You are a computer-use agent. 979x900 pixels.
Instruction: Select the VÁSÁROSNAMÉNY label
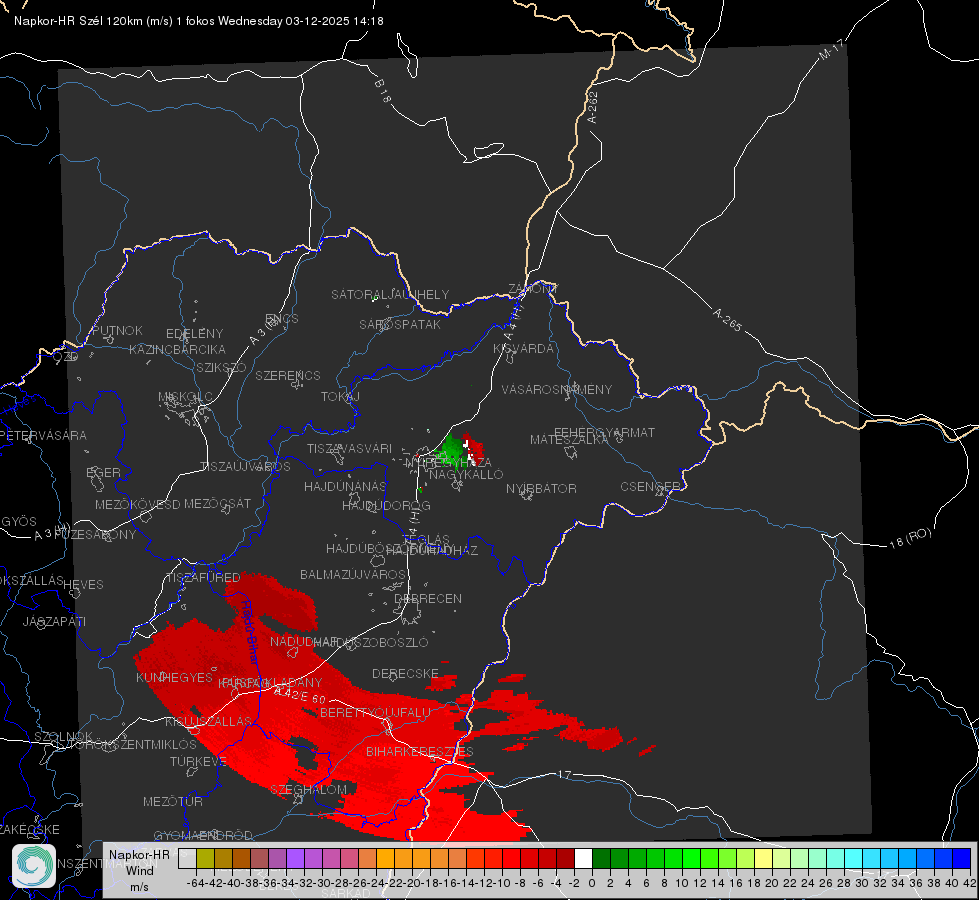(557, 389)
